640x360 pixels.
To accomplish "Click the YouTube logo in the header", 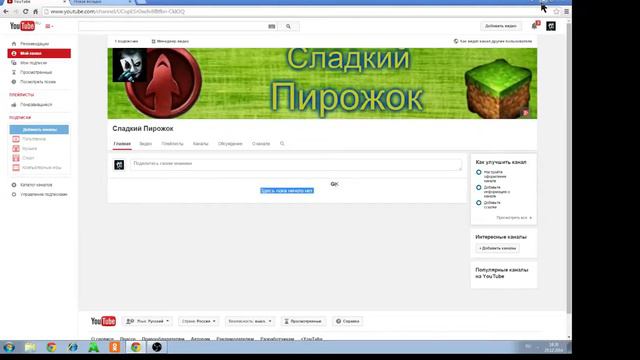I will (x=22, y=26).
